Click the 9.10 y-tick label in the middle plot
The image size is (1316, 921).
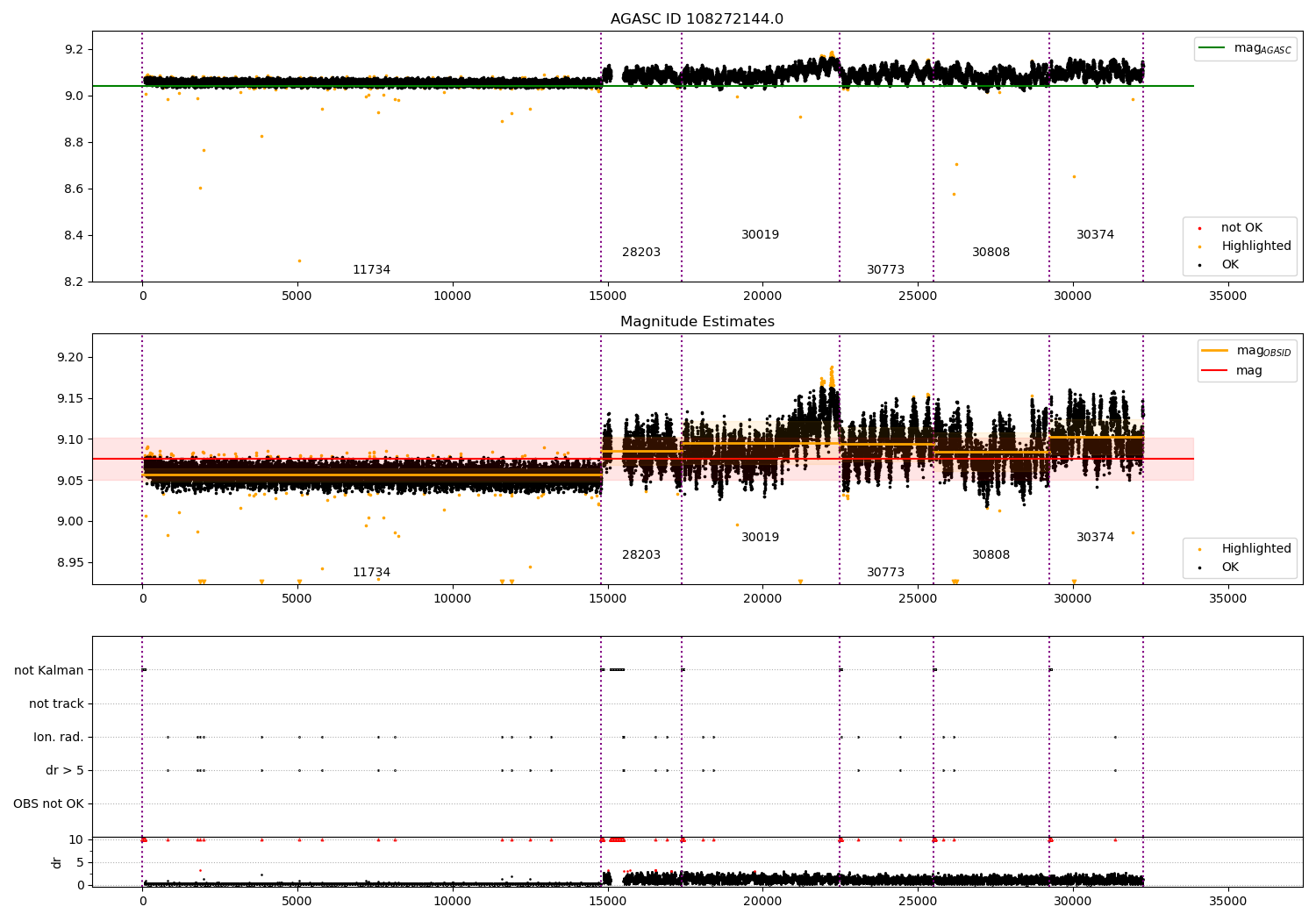click(x=71, y=440)
